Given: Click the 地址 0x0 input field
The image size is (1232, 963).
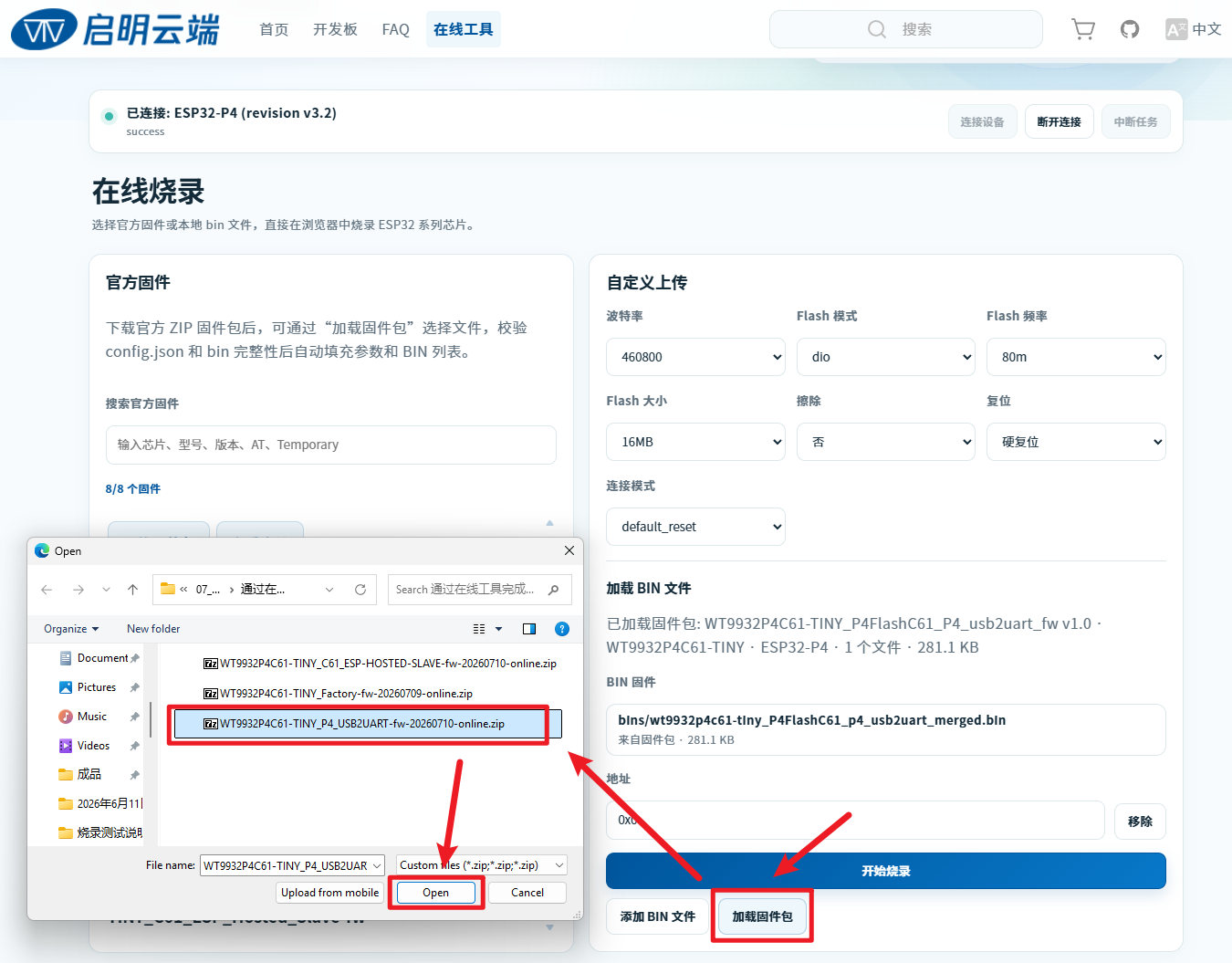Looking at the screenshot, I should tap(855, 821).
